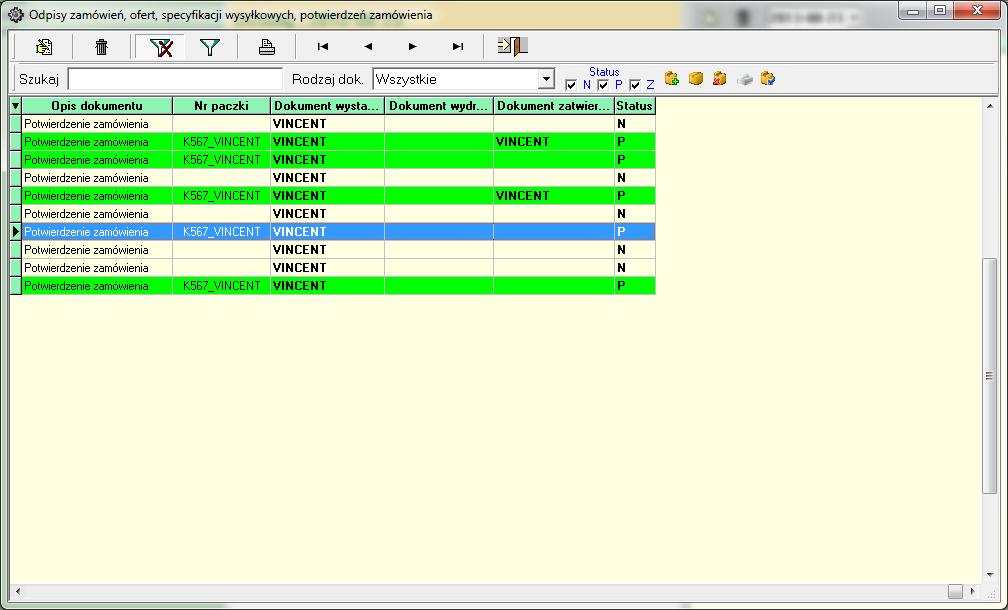Click the printer icon
The image size is (1008, 610).
coord(267,46)
